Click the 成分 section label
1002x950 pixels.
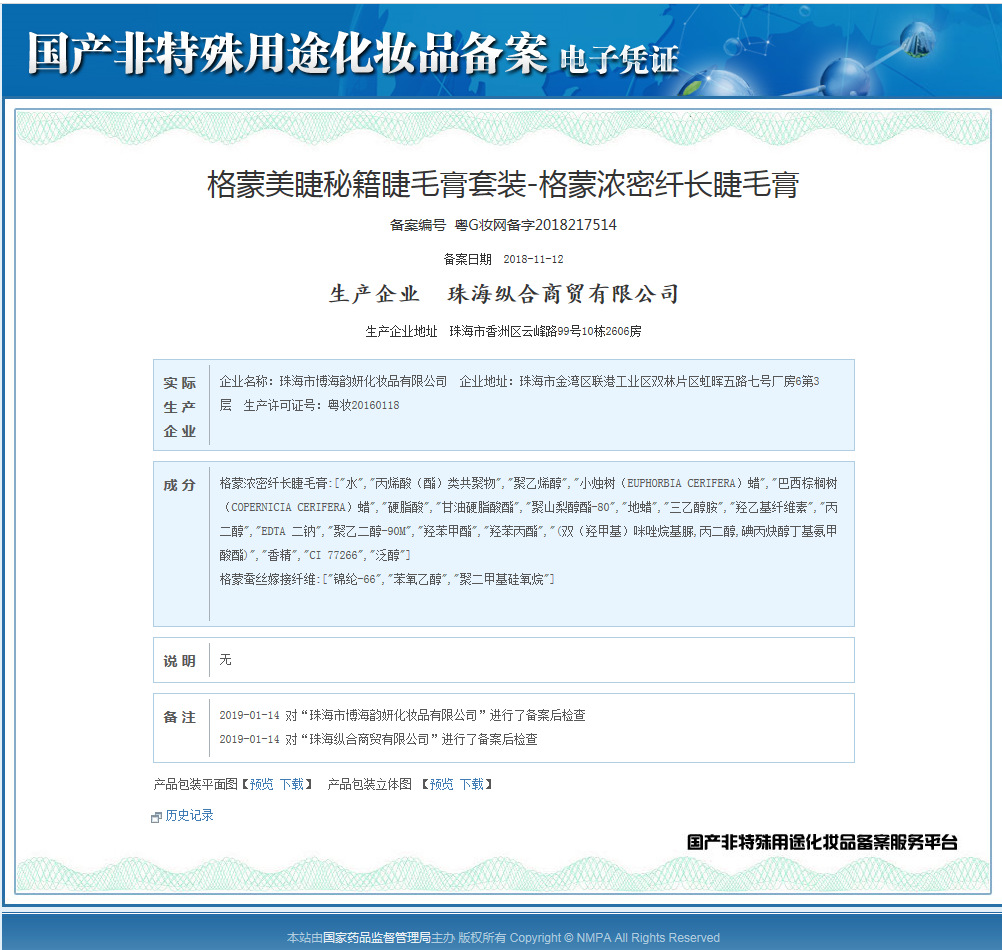(x=180, y=485)
